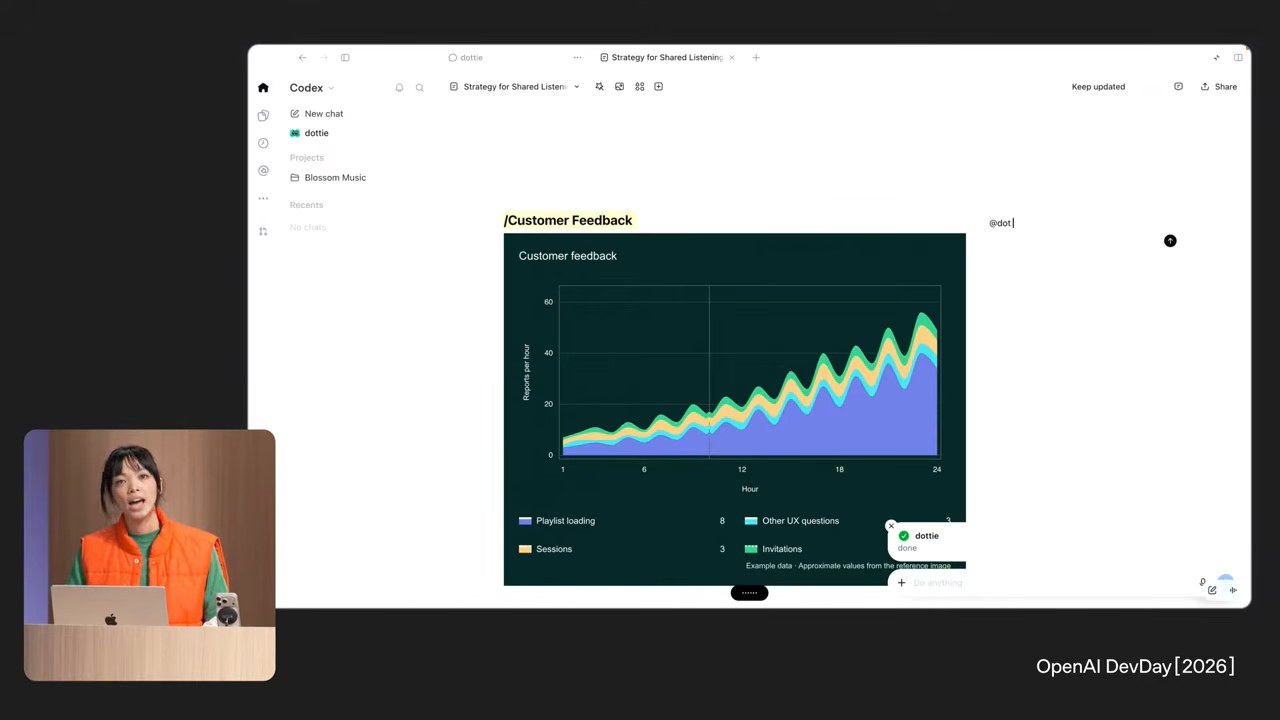Click the four-squares grid icon in the toolbar
The image size is (1280, 720).
pos(639,87)
